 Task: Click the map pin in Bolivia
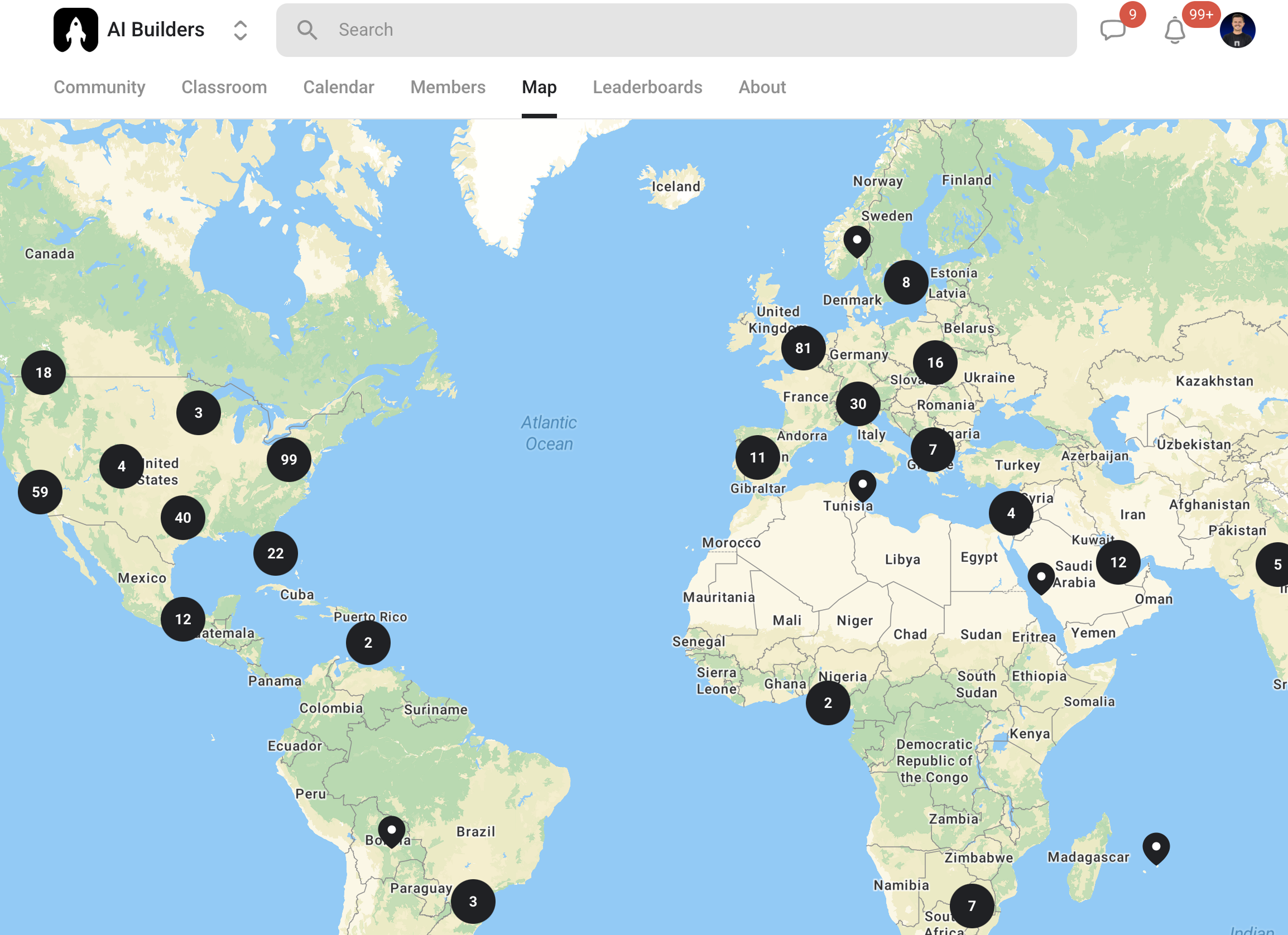[x=391, y=831]
